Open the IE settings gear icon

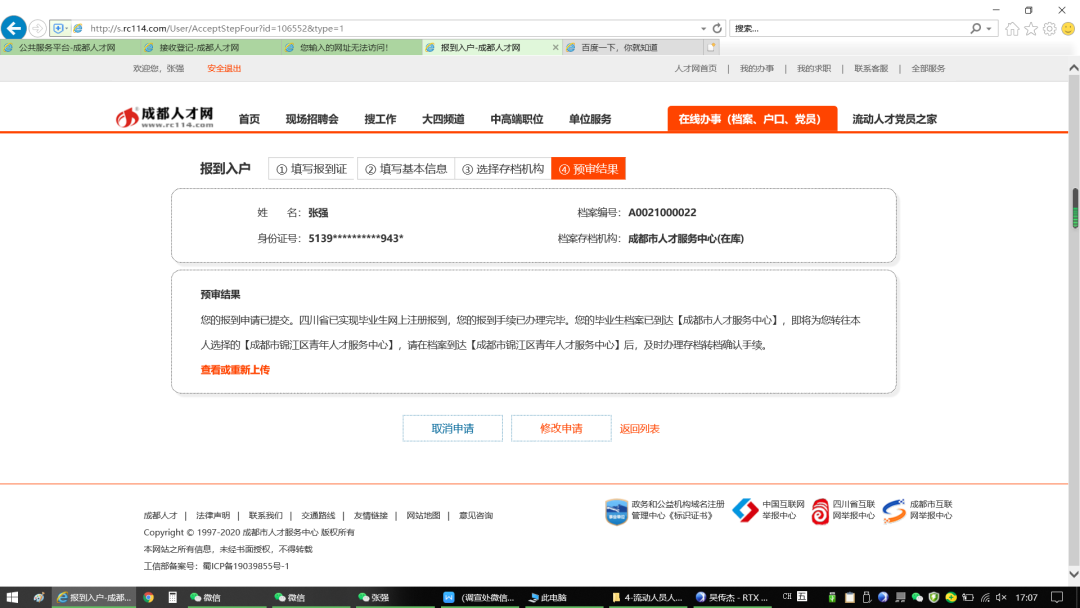tap(1049, 29)
